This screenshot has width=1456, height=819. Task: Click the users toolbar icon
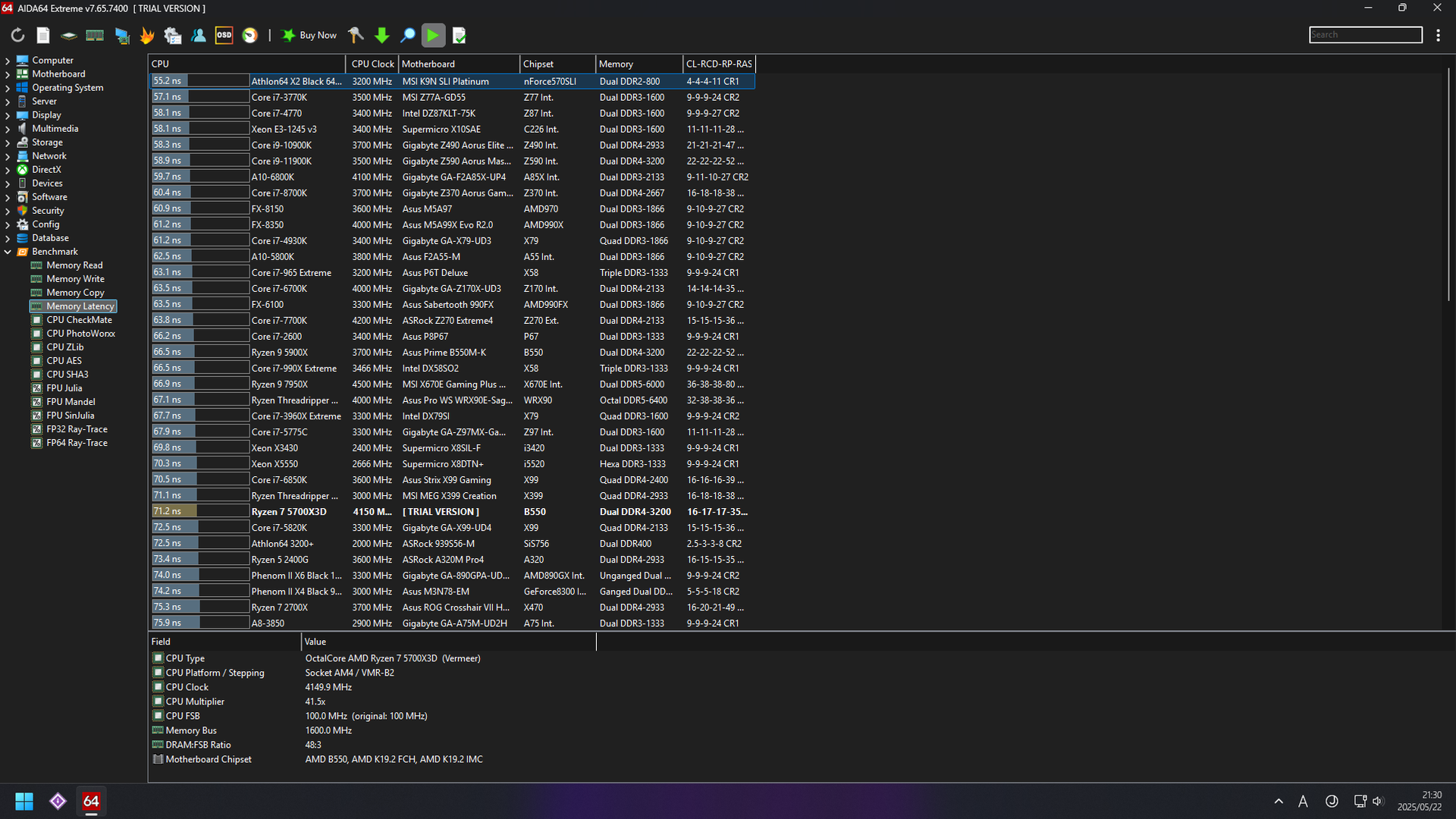pos(199,35)
